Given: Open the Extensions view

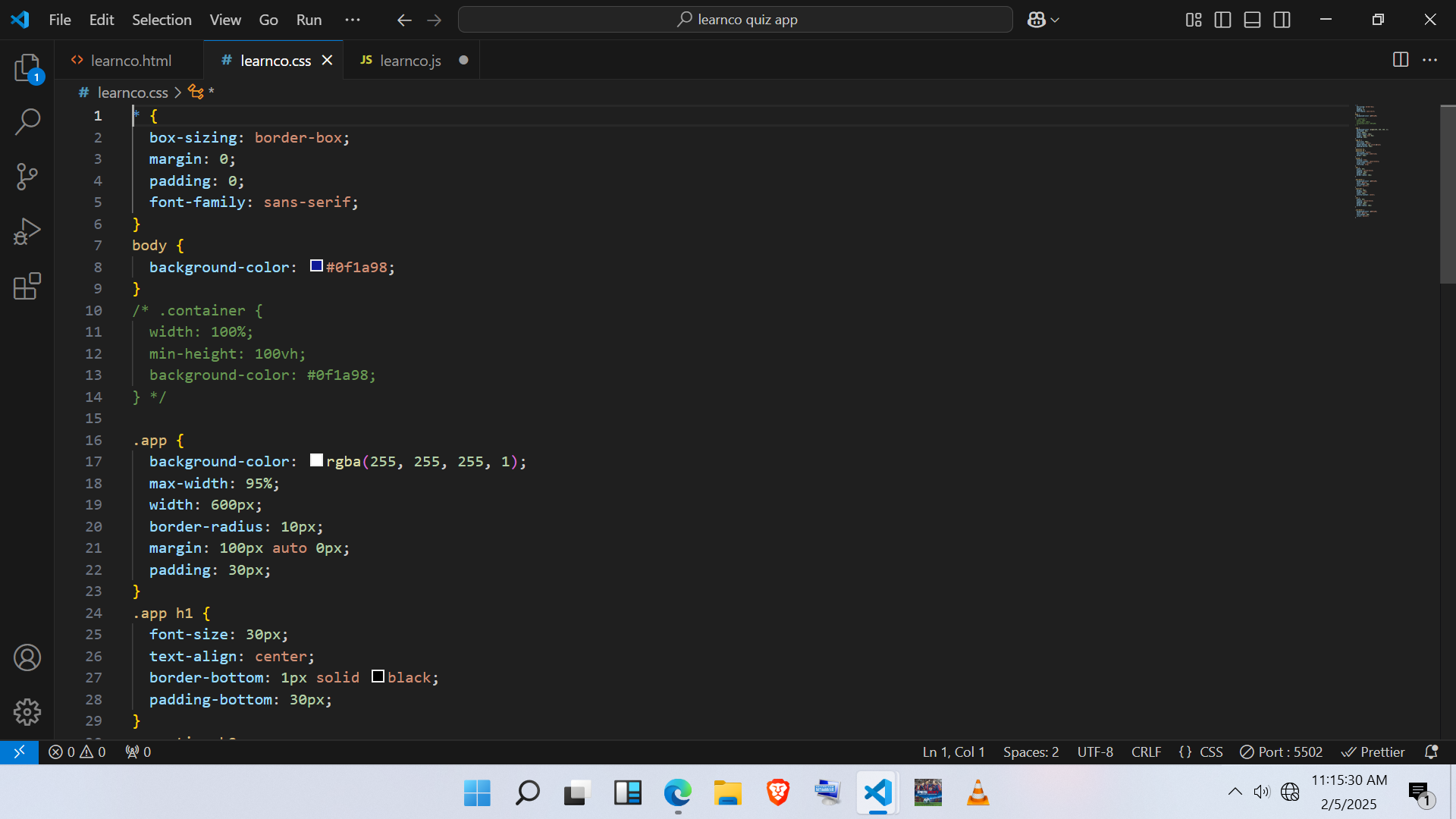Looking at the screenshot, I should pyautogui.click(x=27, y=286).
